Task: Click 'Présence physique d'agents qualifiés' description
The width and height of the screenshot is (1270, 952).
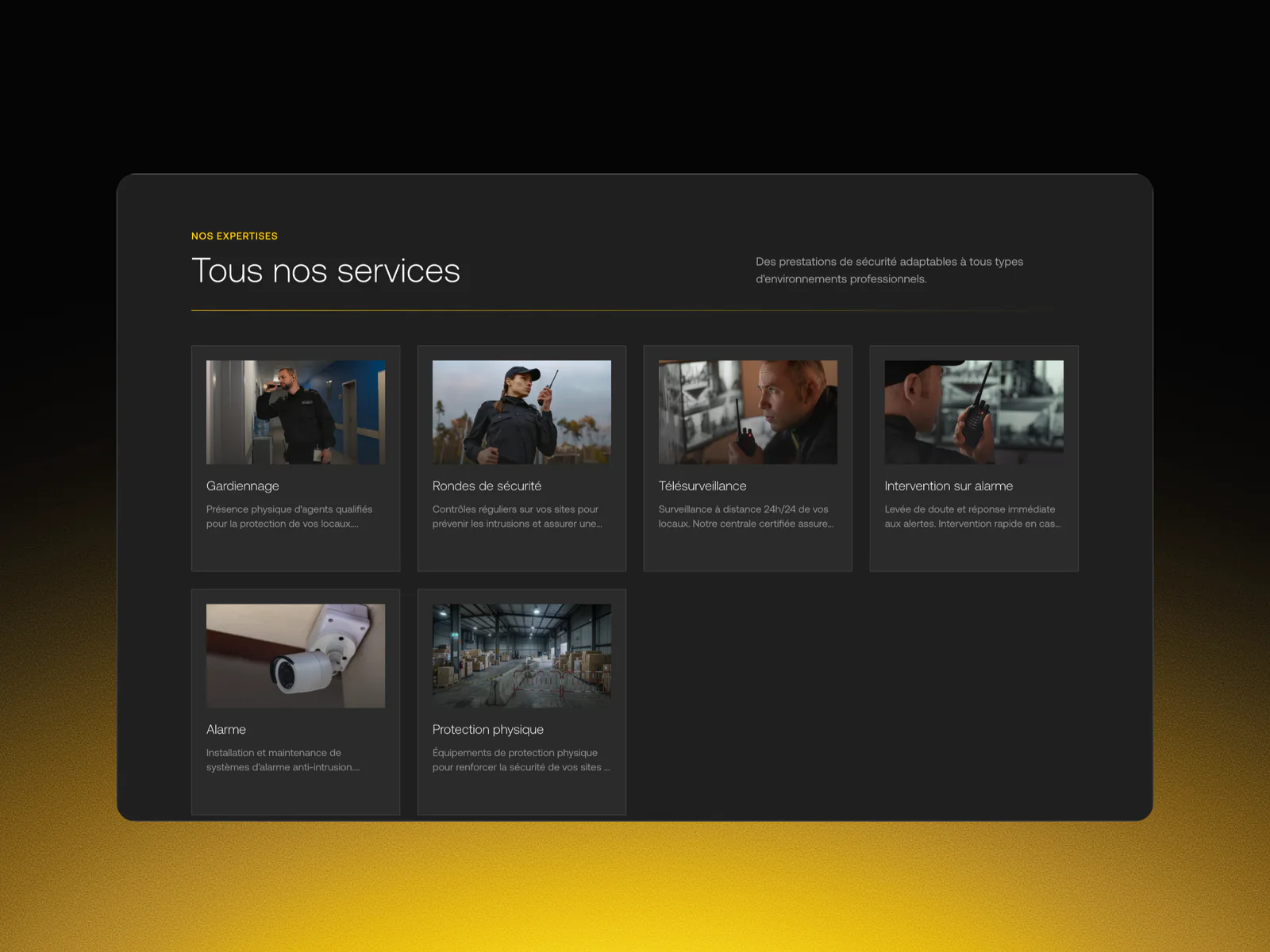Action: 289,516
